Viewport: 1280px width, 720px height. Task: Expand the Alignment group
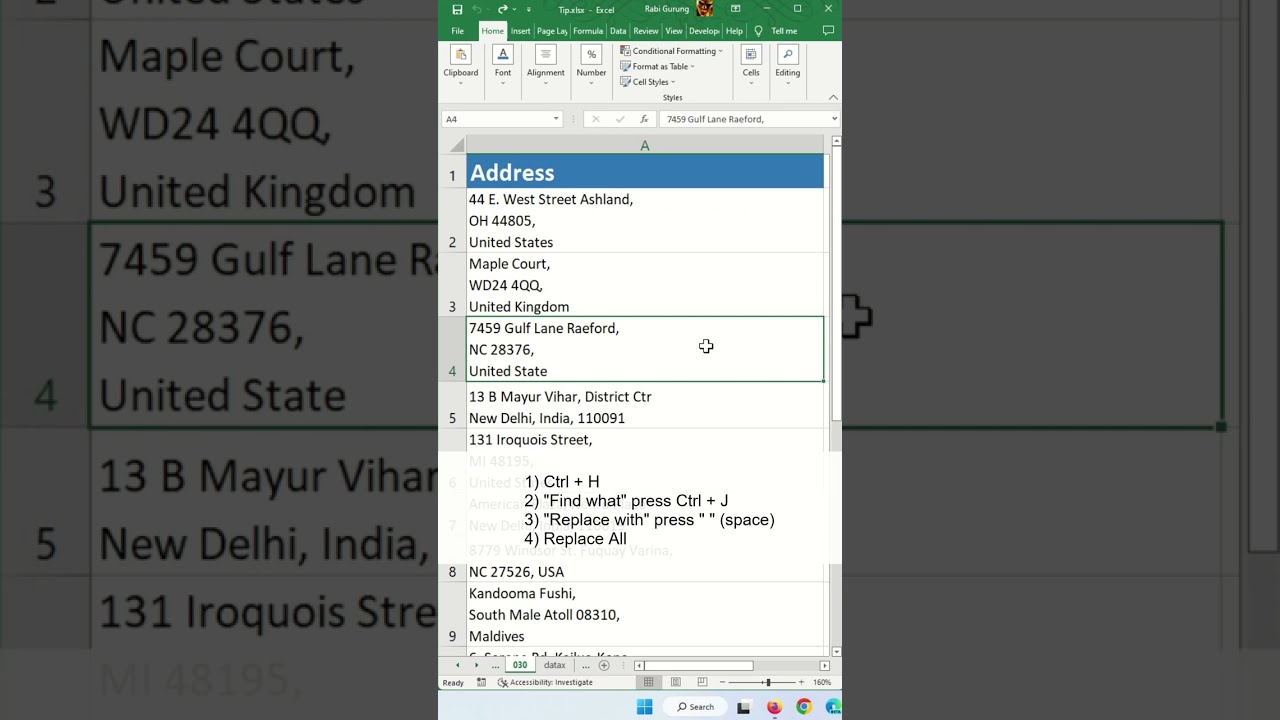pos(546,66)
